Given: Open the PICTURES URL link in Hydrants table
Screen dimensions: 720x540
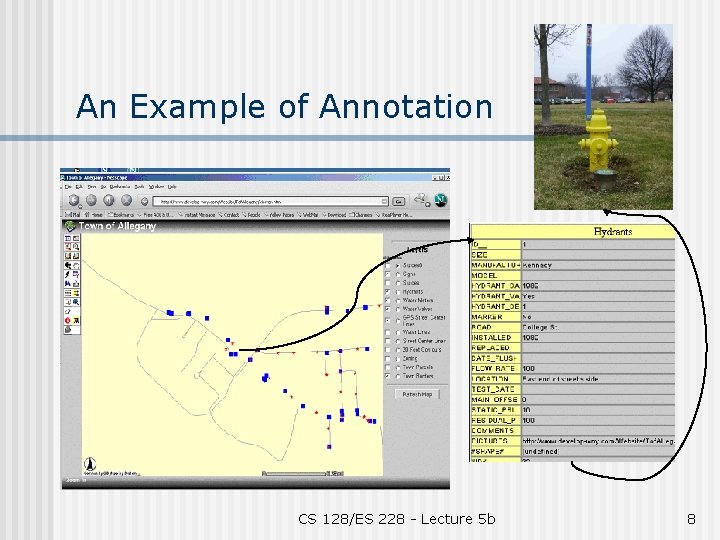Looking at the screenshot, I should [598, 441].
